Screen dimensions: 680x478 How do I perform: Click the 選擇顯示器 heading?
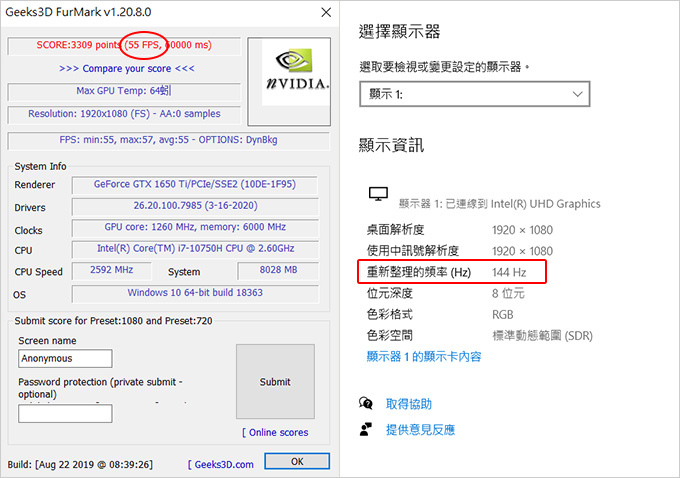(x=399, y=32)
